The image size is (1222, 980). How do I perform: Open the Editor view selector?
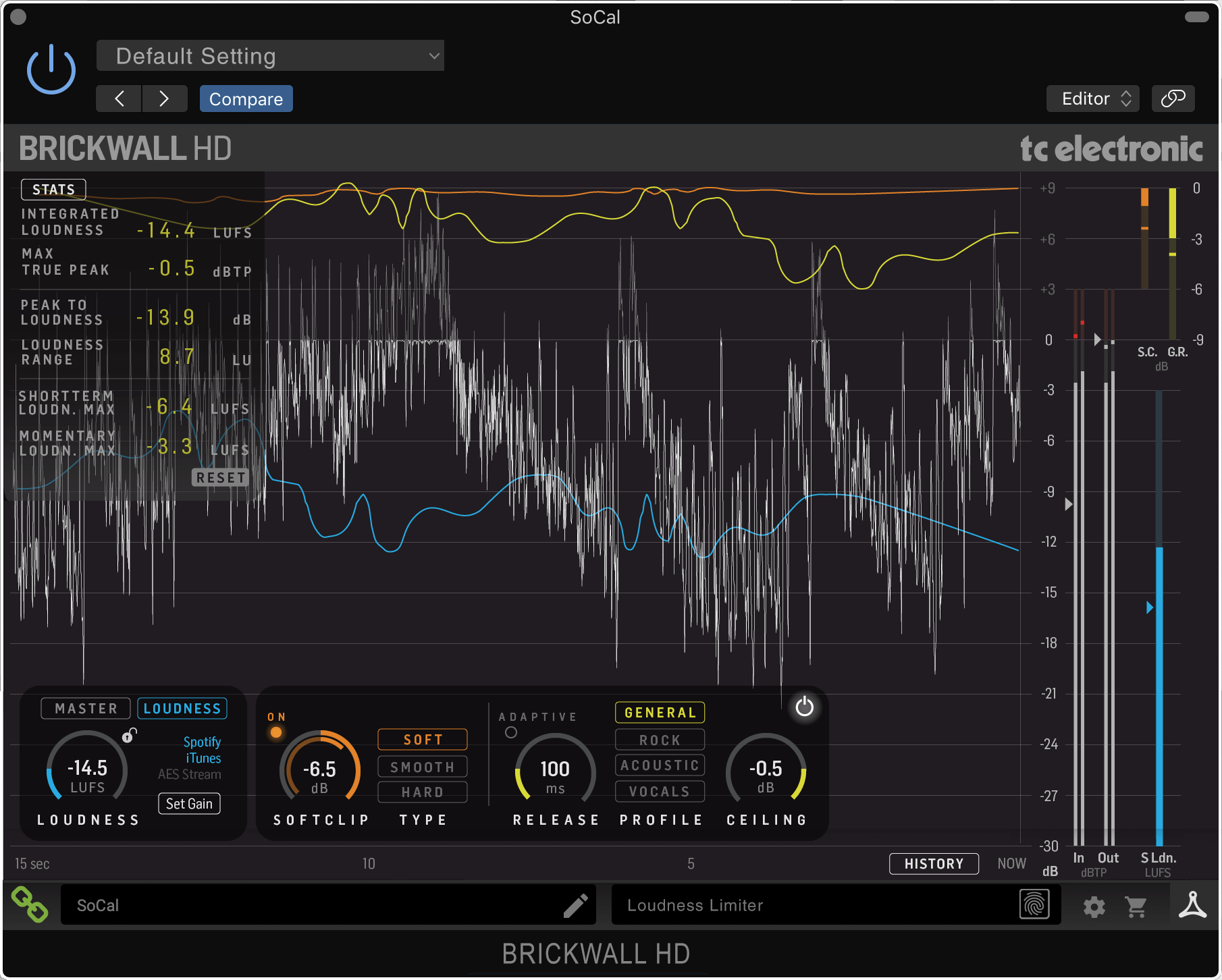(x=1092, y=98)
